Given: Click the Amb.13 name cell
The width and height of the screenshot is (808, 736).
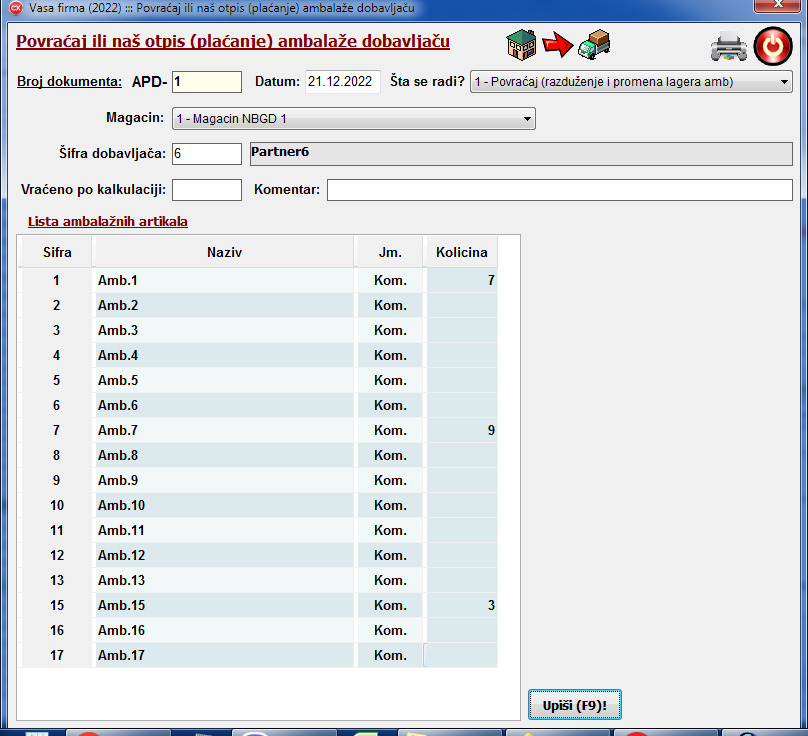Looking at the screenshot, I should click(224, 580).
